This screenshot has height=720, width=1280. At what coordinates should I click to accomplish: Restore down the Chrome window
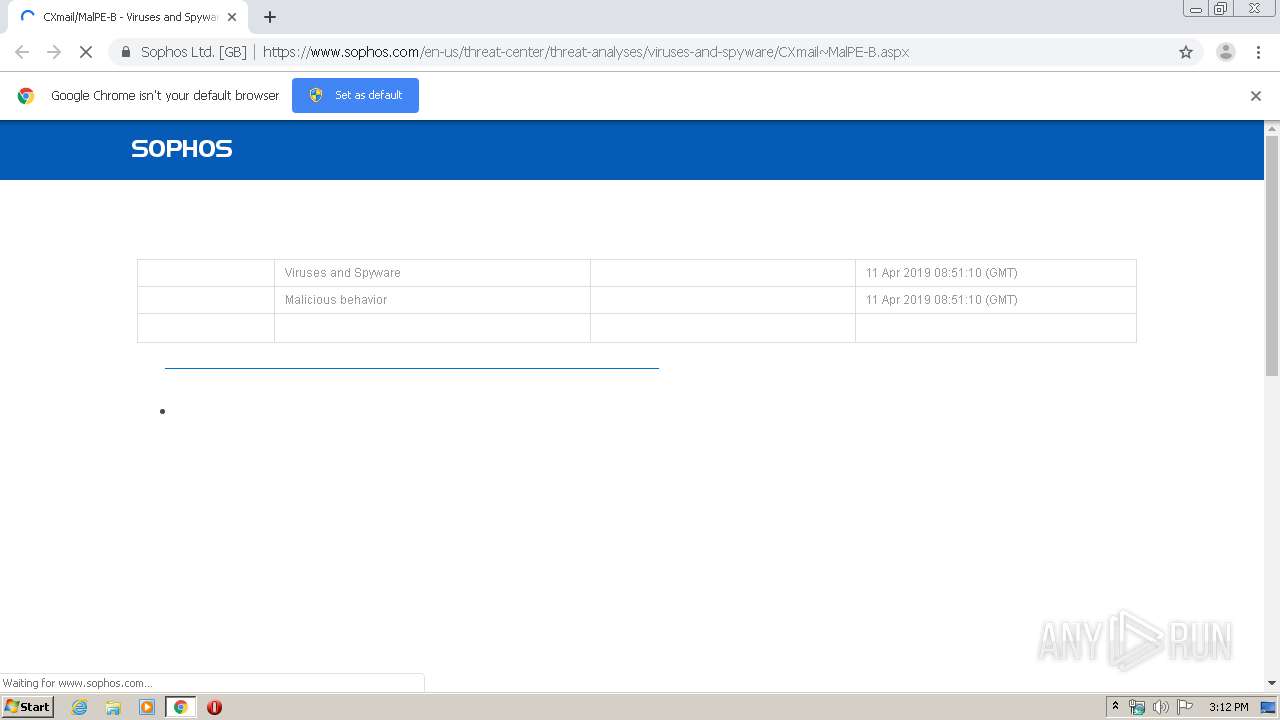click(x=1221, y=9)
